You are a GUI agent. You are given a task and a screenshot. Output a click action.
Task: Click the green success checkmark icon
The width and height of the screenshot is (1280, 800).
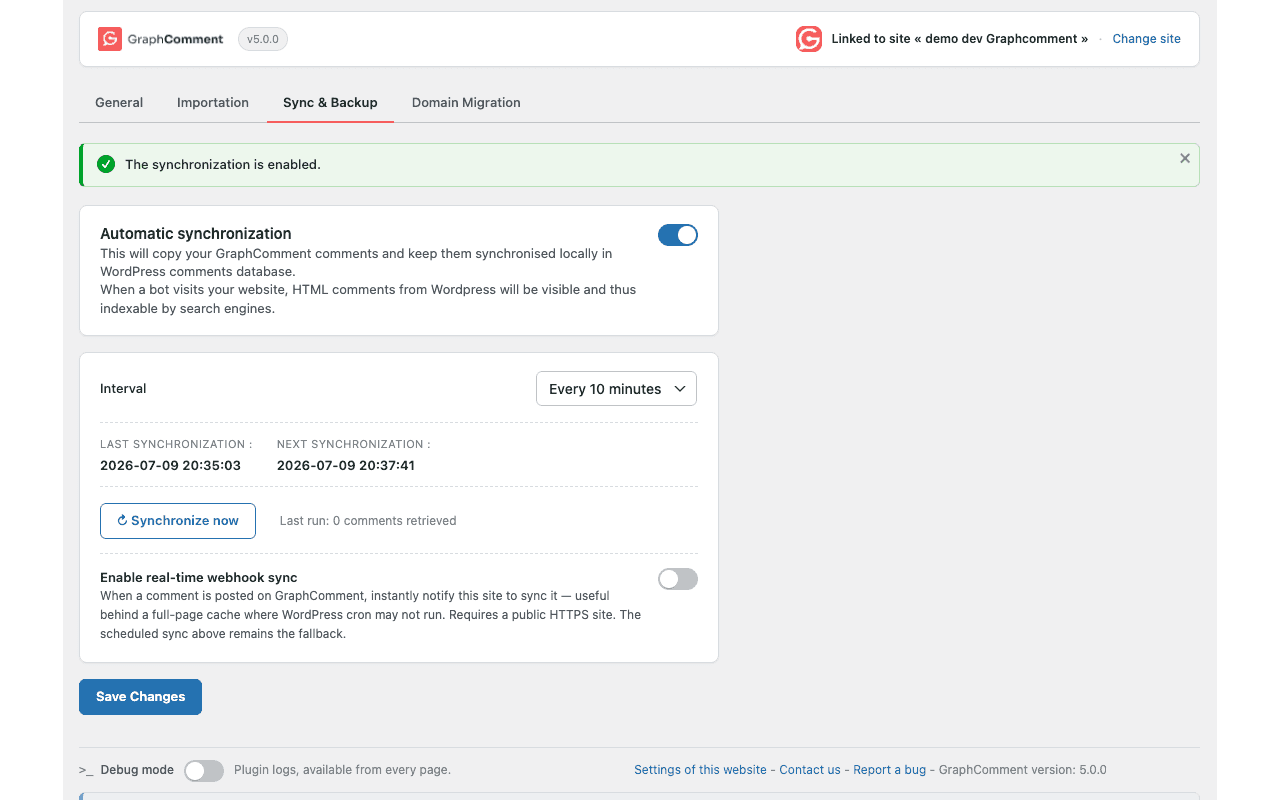(106, 164)
